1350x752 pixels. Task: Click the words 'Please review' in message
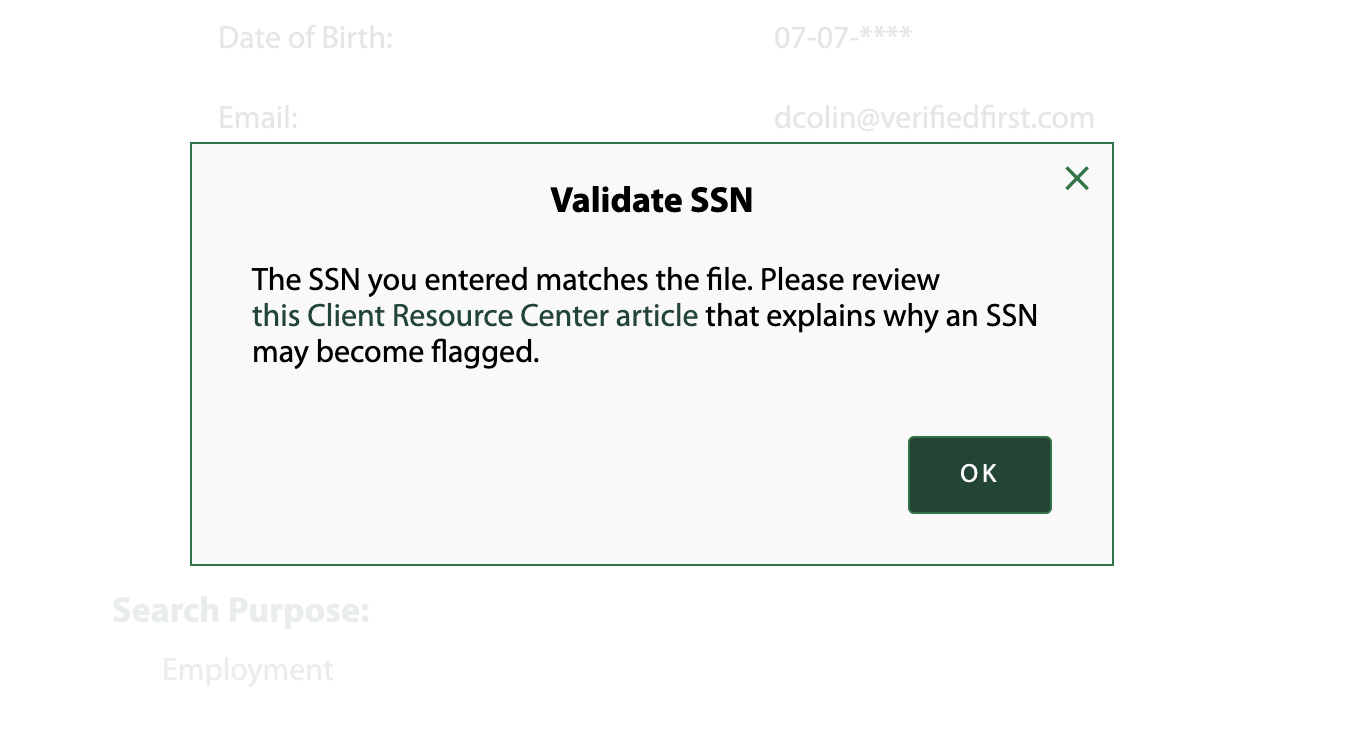(850, 279)
